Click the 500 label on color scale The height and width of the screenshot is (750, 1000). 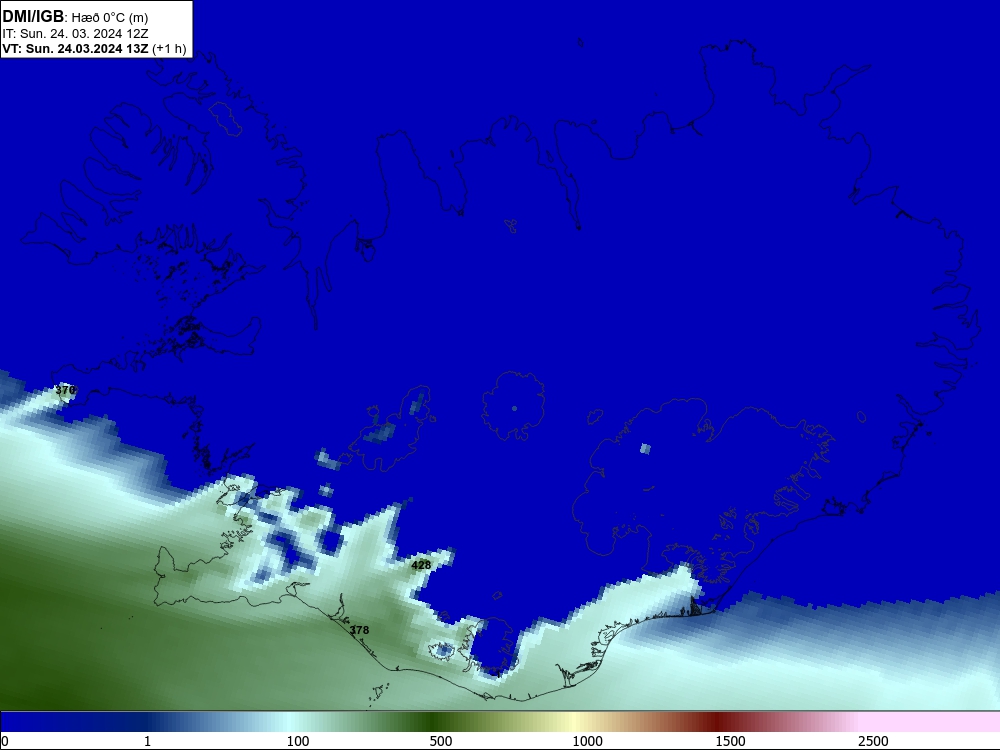[441, 741]
